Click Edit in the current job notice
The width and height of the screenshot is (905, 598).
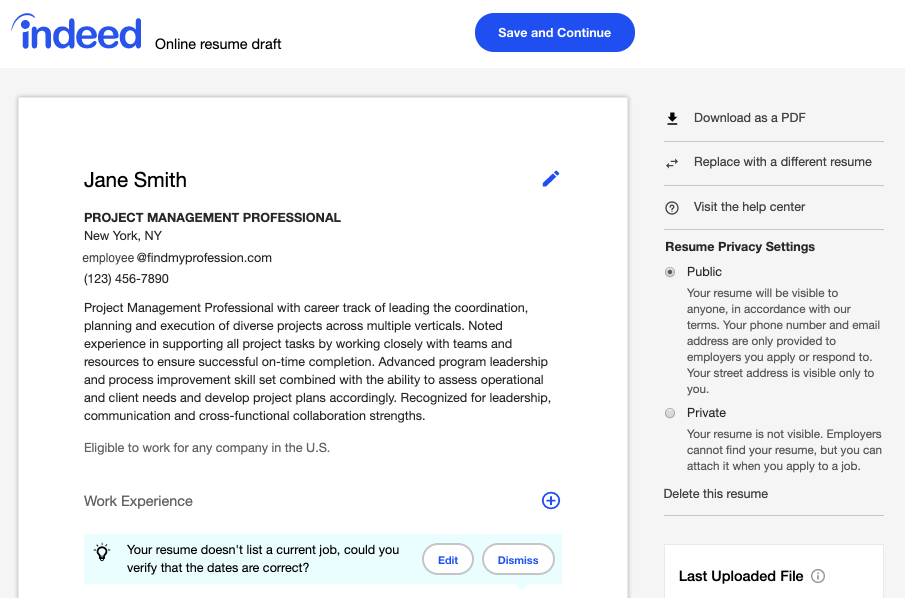pos(448,560)
